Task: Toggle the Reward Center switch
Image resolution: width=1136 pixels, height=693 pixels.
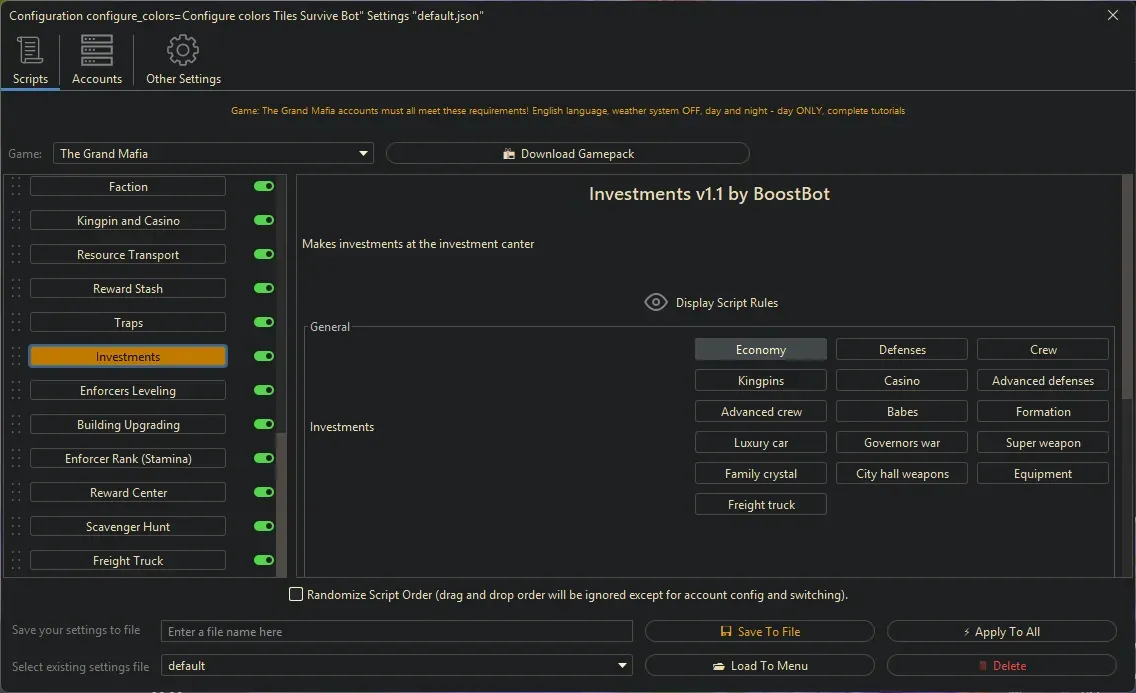Action: click(x=264, y=492)
